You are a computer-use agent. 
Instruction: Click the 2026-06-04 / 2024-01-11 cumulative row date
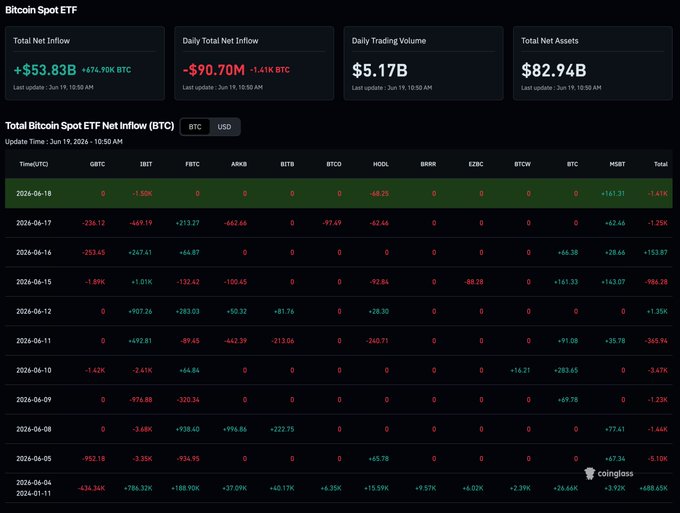[34, 488]
